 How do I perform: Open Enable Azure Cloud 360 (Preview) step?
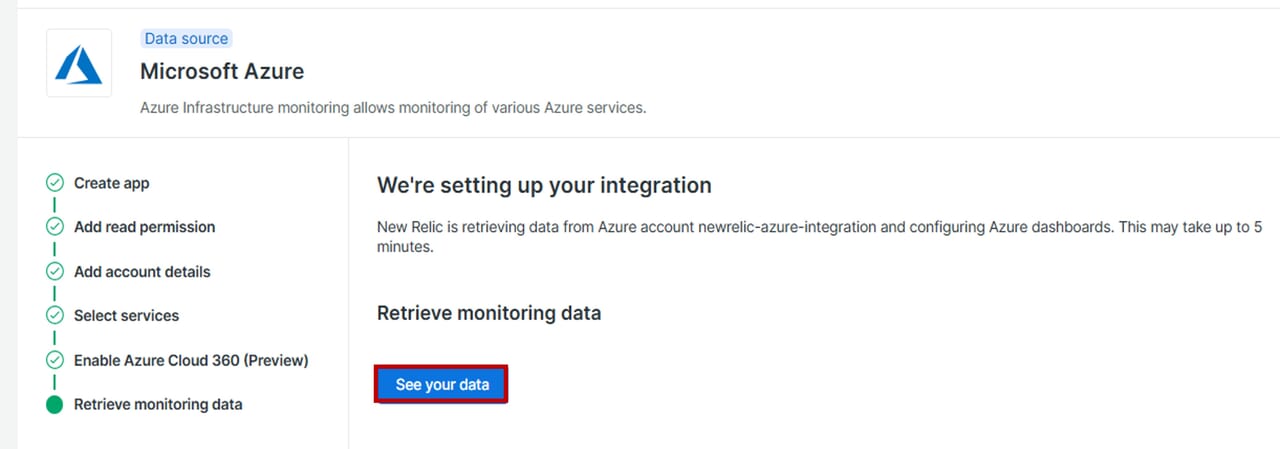191,360
